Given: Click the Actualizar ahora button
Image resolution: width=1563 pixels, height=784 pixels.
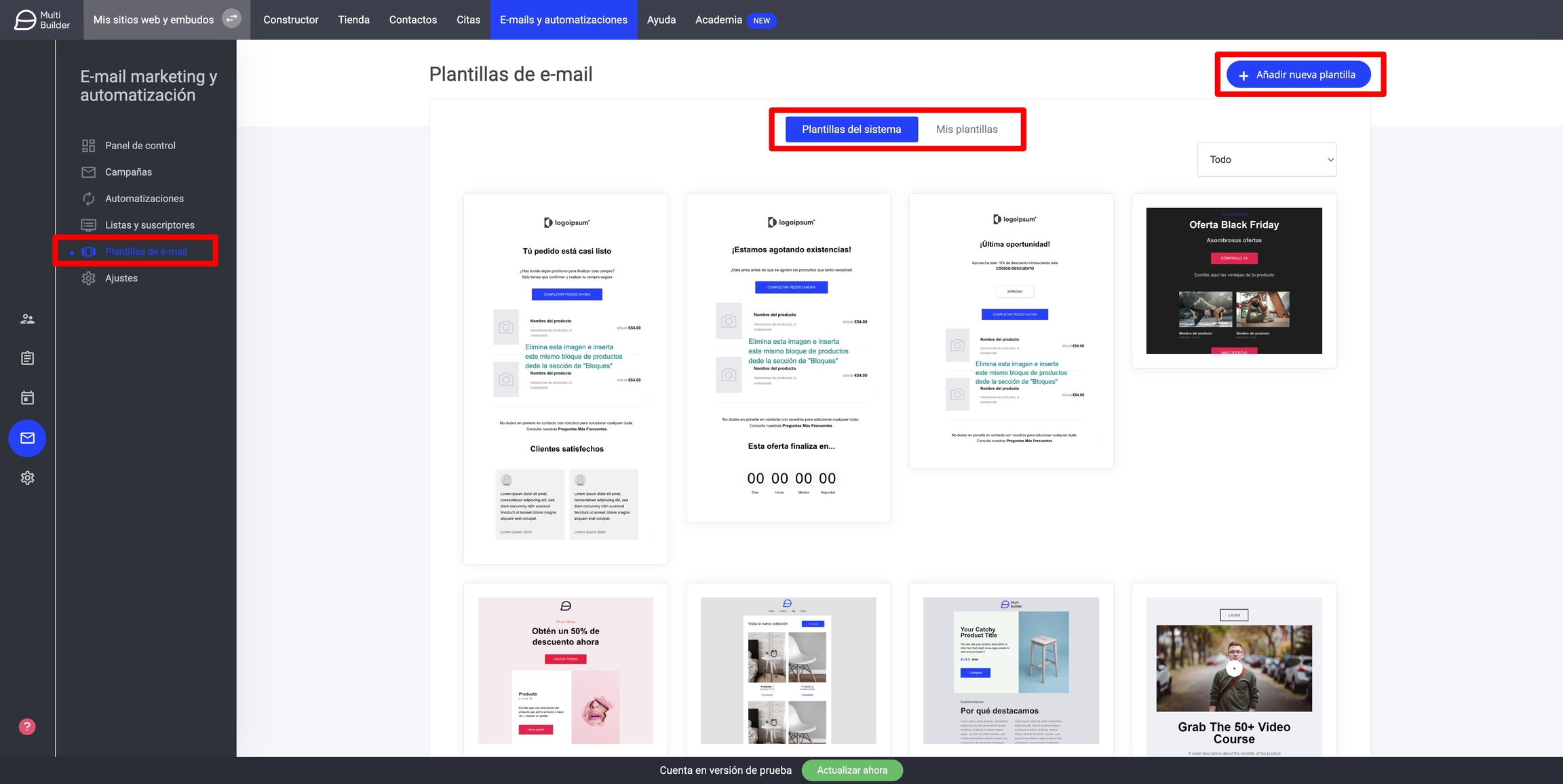Looking at the screenshot, I should click(x=852, y=770).
